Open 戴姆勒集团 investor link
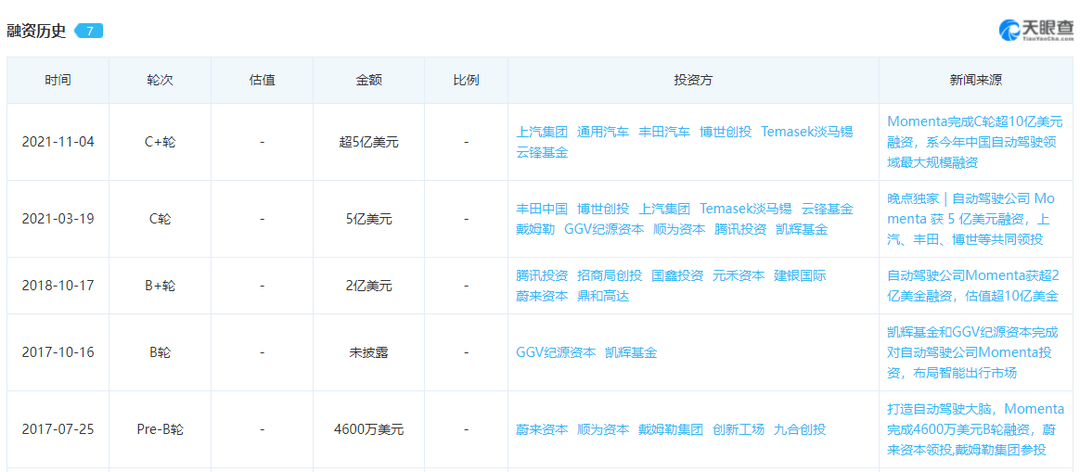Image resolution: width=1080 pixels, height=472 pixels. coord(671,429)
